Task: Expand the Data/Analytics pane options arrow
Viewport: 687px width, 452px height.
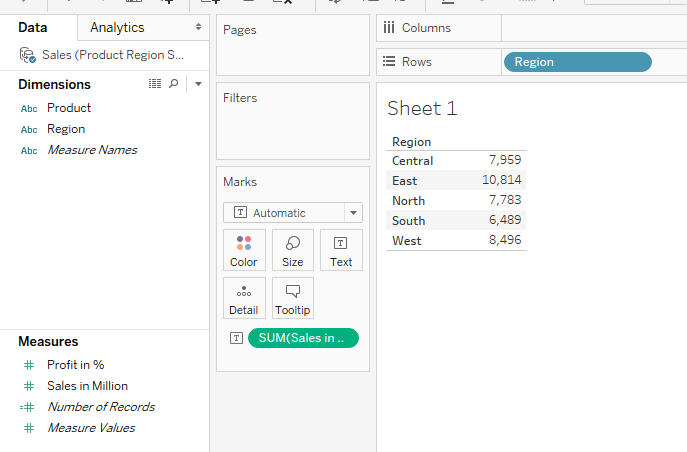Action: [198, 28]
